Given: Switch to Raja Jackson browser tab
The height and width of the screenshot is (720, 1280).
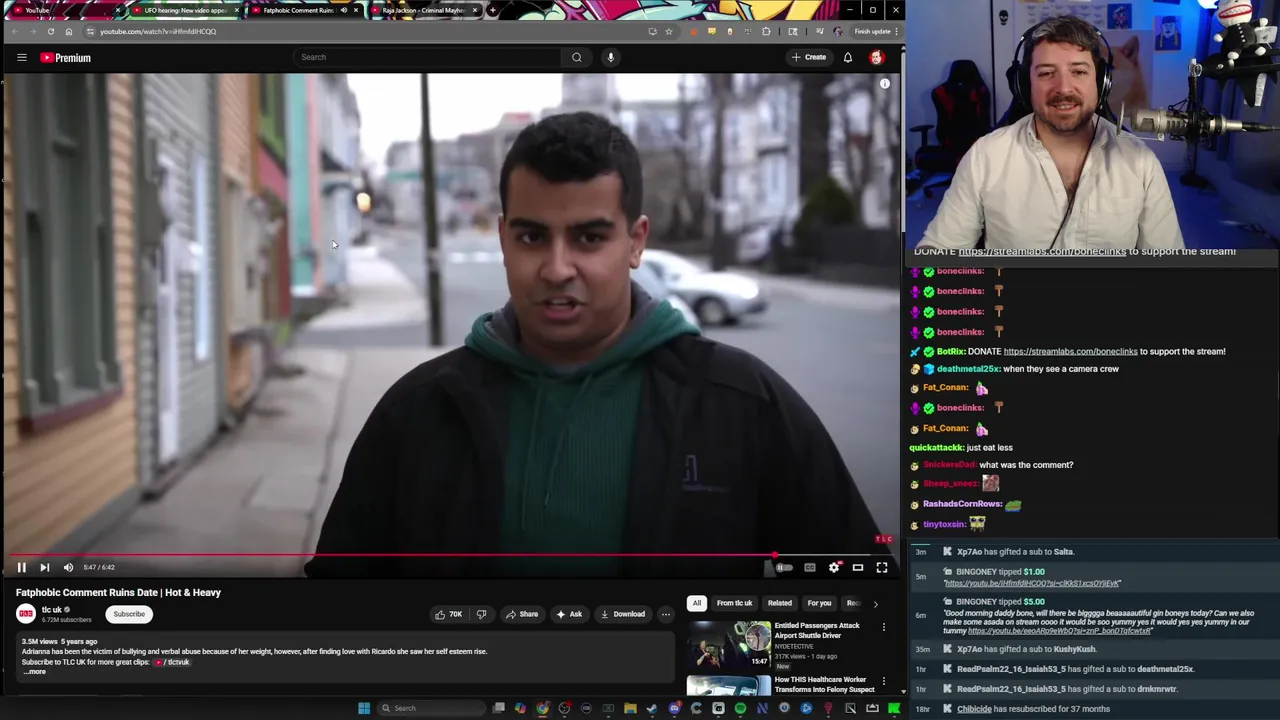Looking at the screenshot, I should [x=425, y=10].
